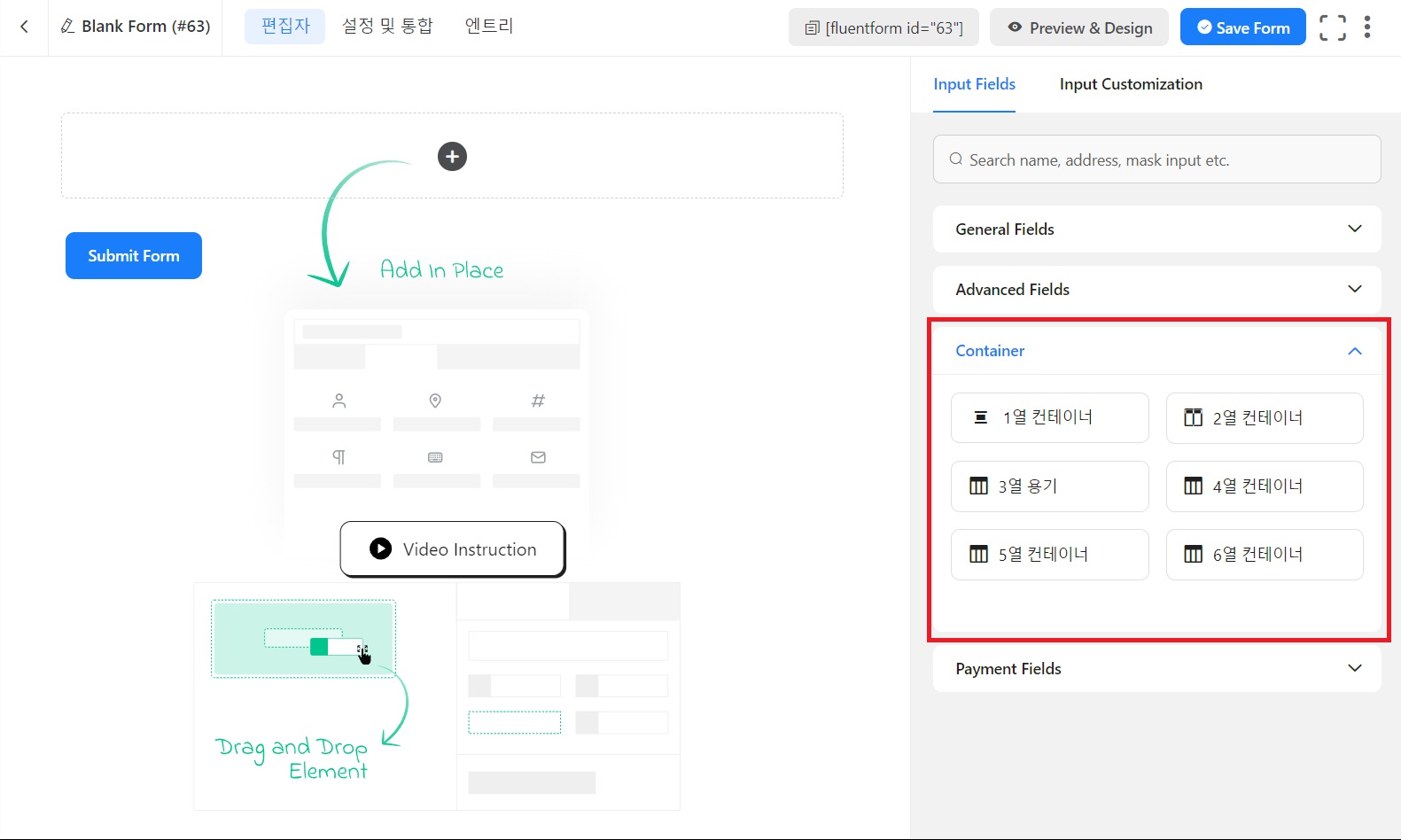
Task: Select the Input Fields tab
Action: pos(974,84)
